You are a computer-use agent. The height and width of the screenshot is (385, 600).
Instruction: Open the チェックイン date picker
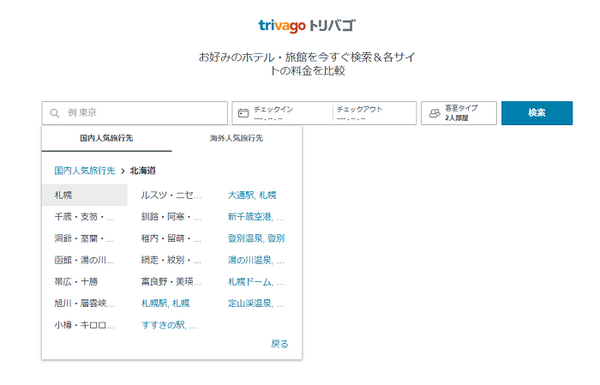coord(282,113)
